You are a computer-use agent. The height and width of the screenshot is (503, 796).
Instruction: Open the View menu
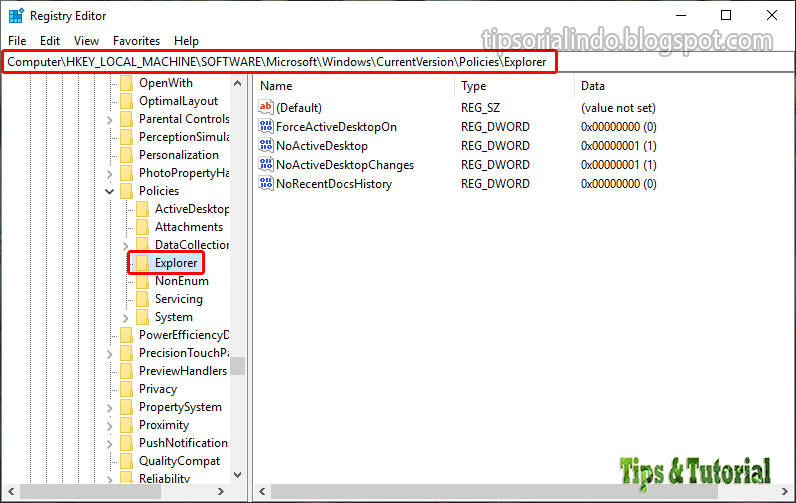tap(86, 41)
